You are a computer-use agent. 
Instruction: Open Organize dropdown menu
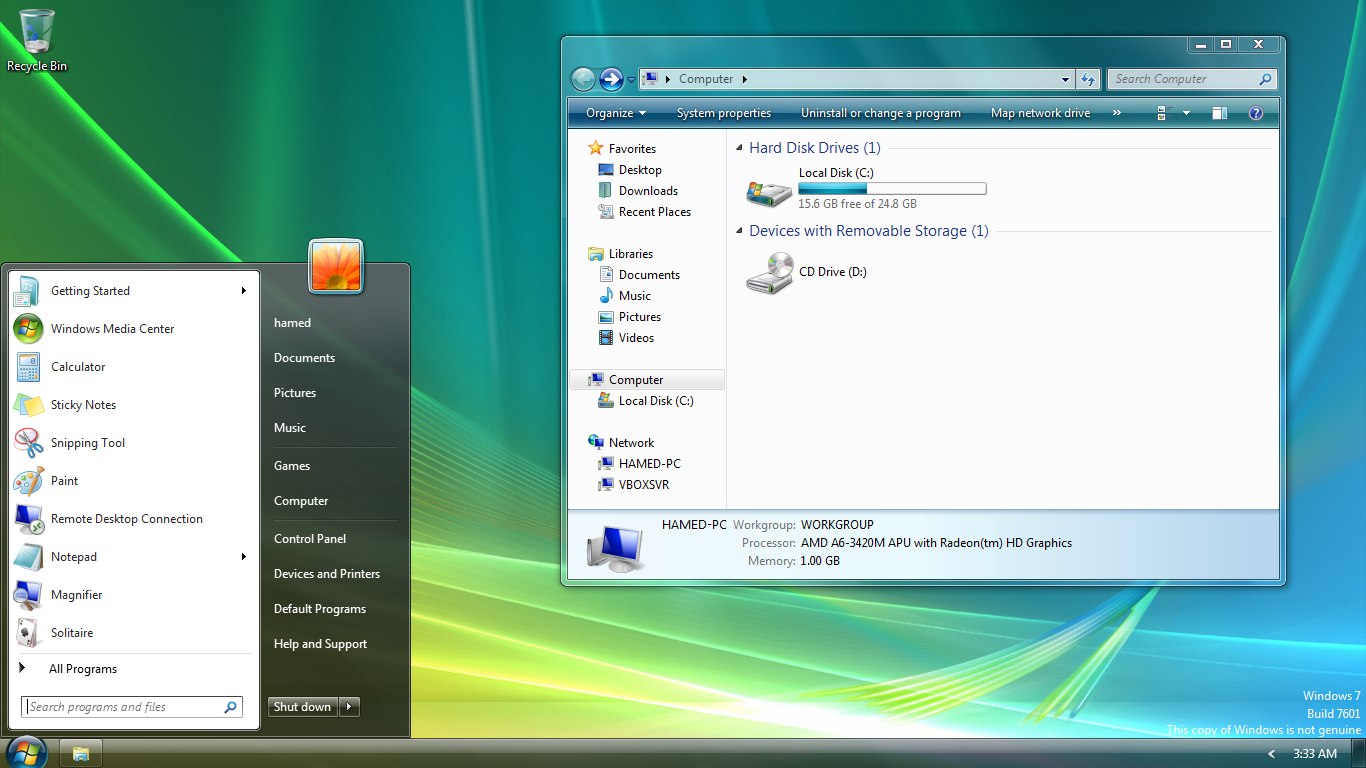click(x=616, y=113)
